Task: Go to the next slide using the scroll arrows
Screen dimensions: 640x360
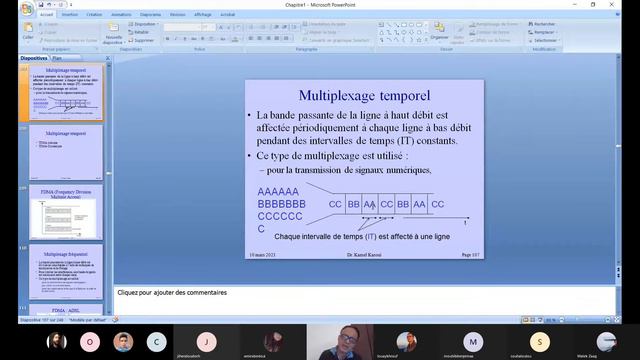Action: [618, 276]
